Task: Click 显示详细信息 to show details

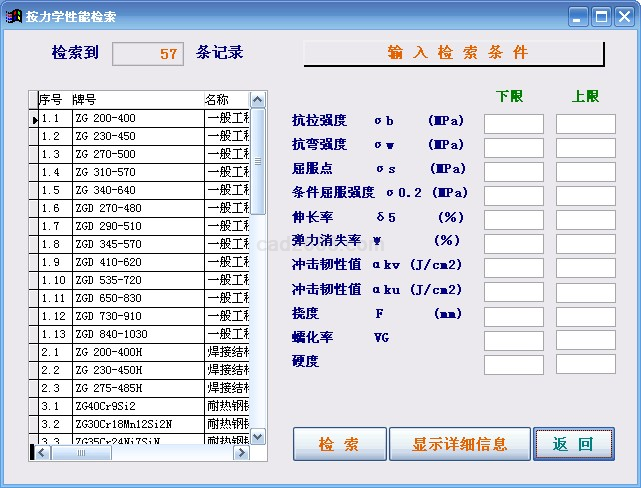Action: [459, 444]
